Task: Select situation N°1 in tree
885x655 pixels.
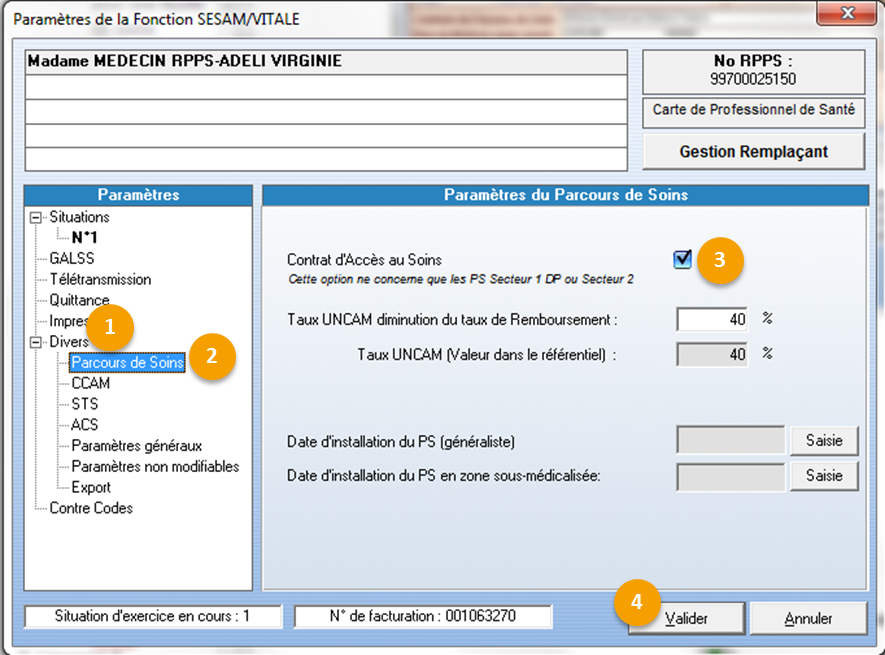Action: (85, 238)
